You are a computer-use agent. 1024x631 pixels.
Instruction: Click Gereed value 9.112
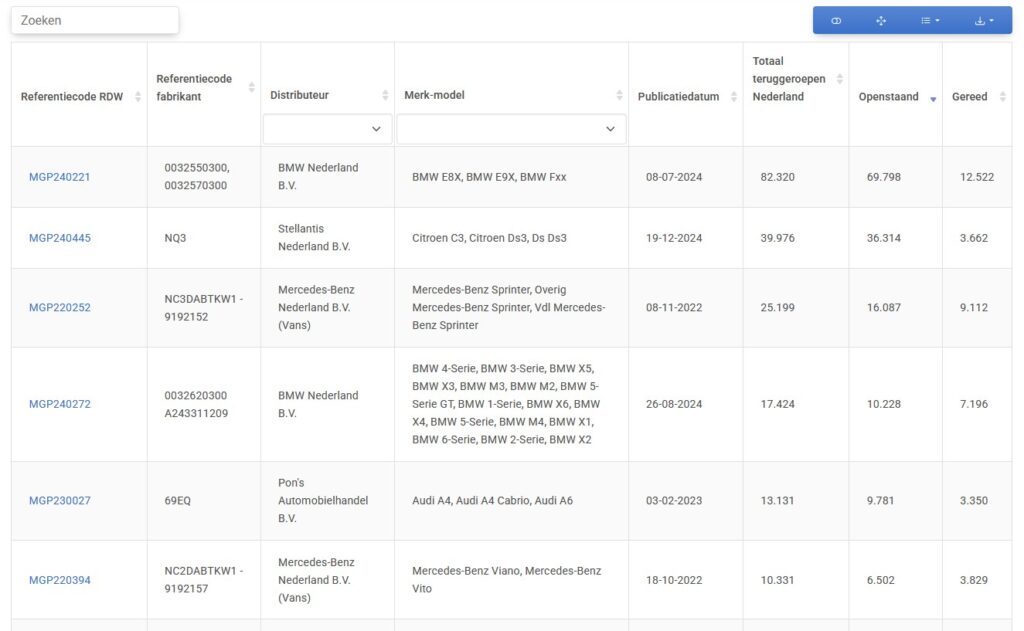[x=974, y=308]
